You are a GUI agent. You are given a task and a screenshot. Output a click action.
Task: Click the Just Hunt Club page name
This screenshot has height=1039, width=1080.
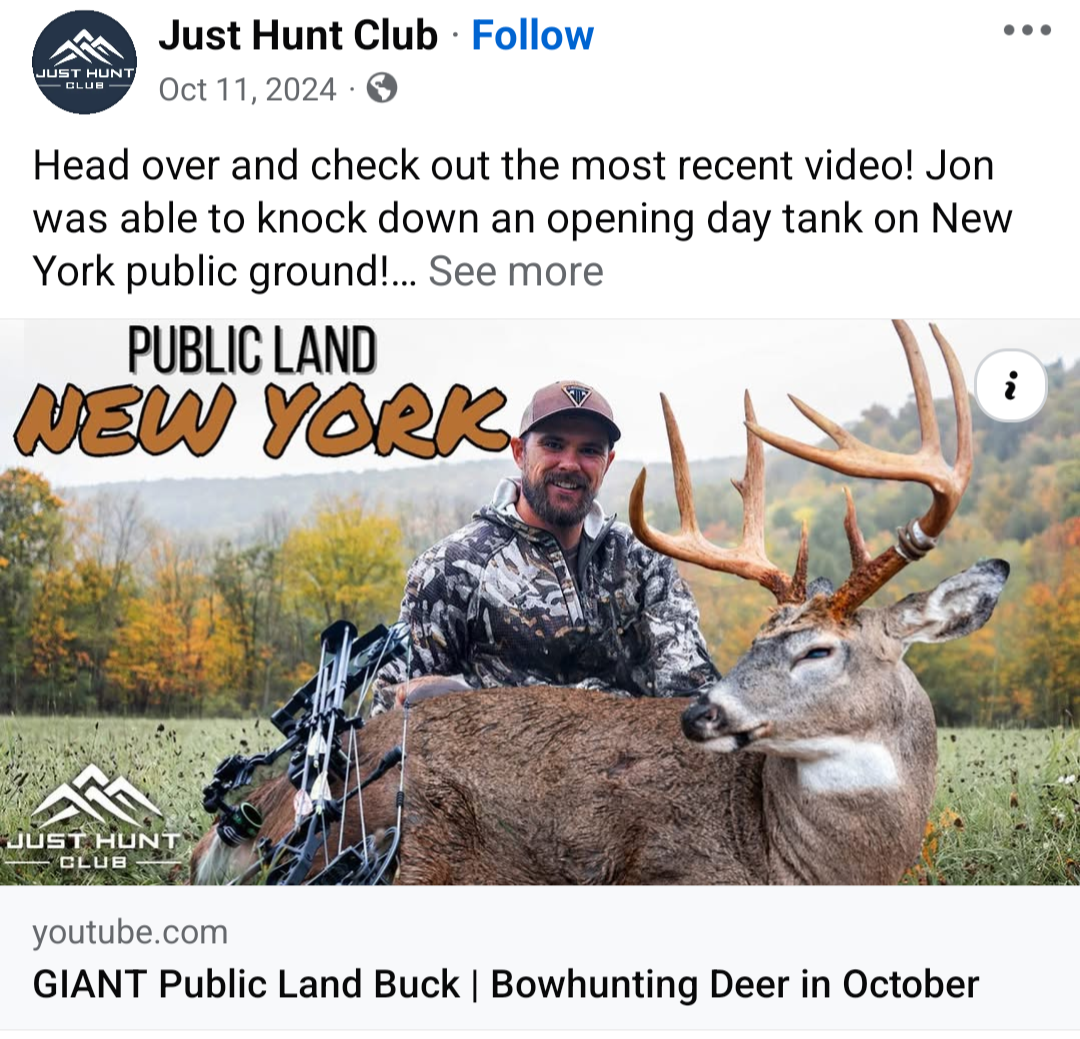[x=298, y=35]
